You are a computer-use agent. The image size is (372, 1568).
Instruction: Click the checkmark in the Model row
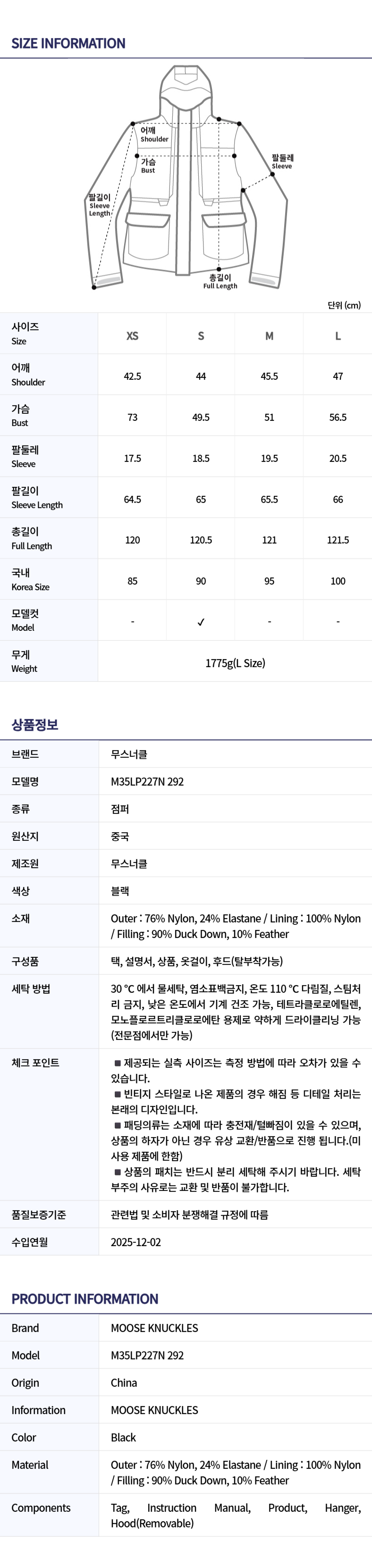click(x=201, y=621)
